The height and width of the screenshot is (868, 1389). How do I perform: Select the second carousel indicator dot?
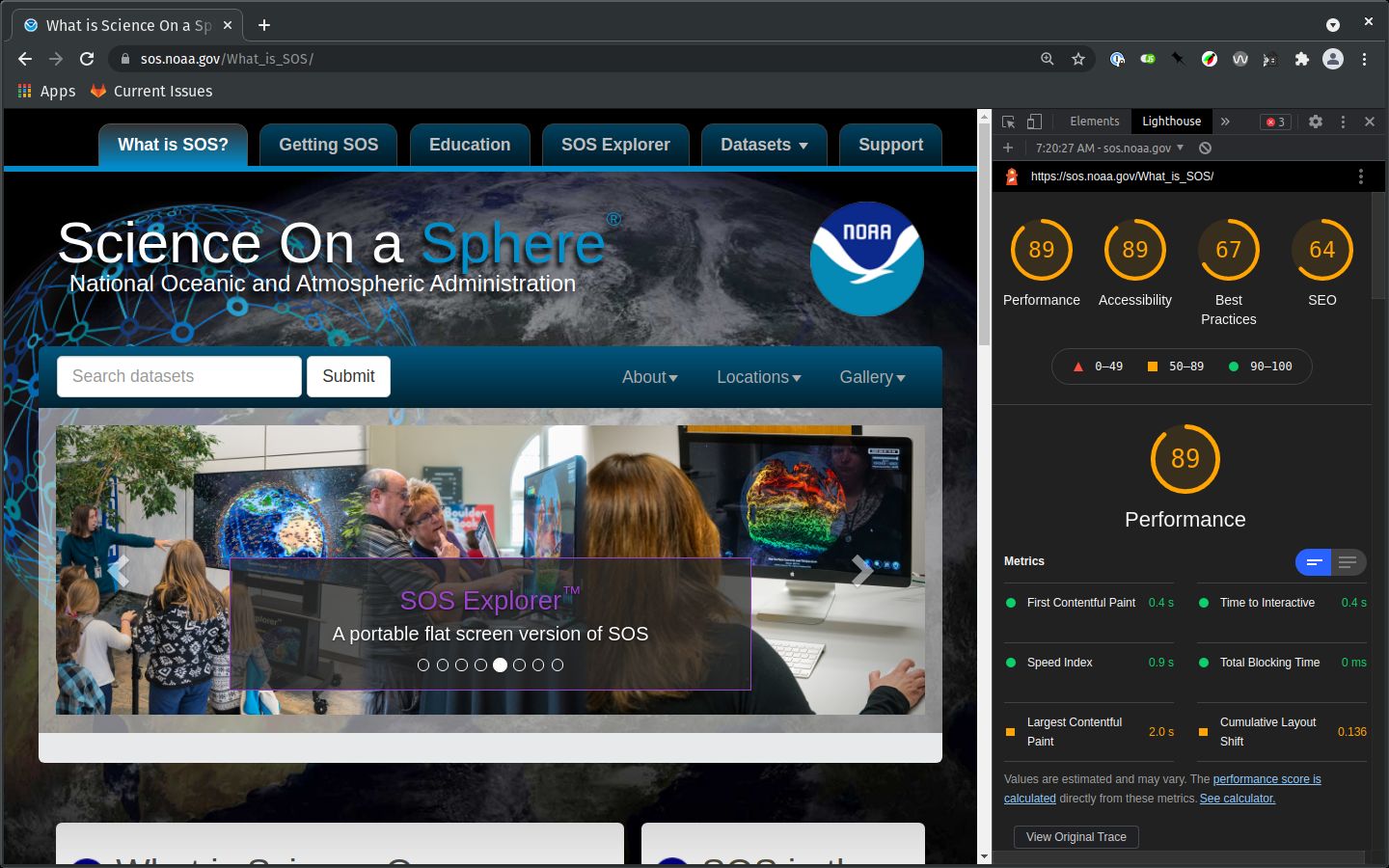coord(443,665)
